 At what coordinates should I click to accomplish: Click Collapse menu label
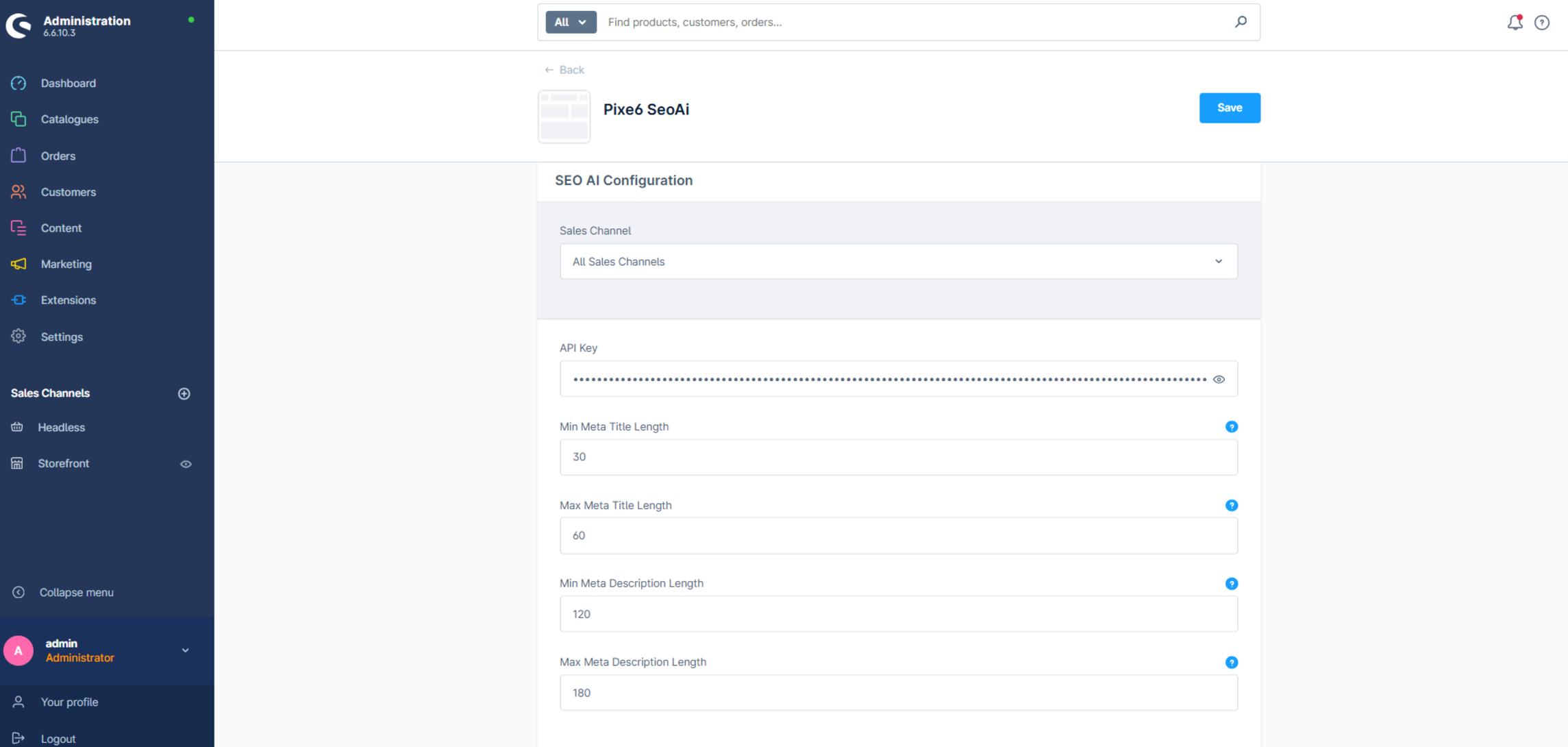76,592
